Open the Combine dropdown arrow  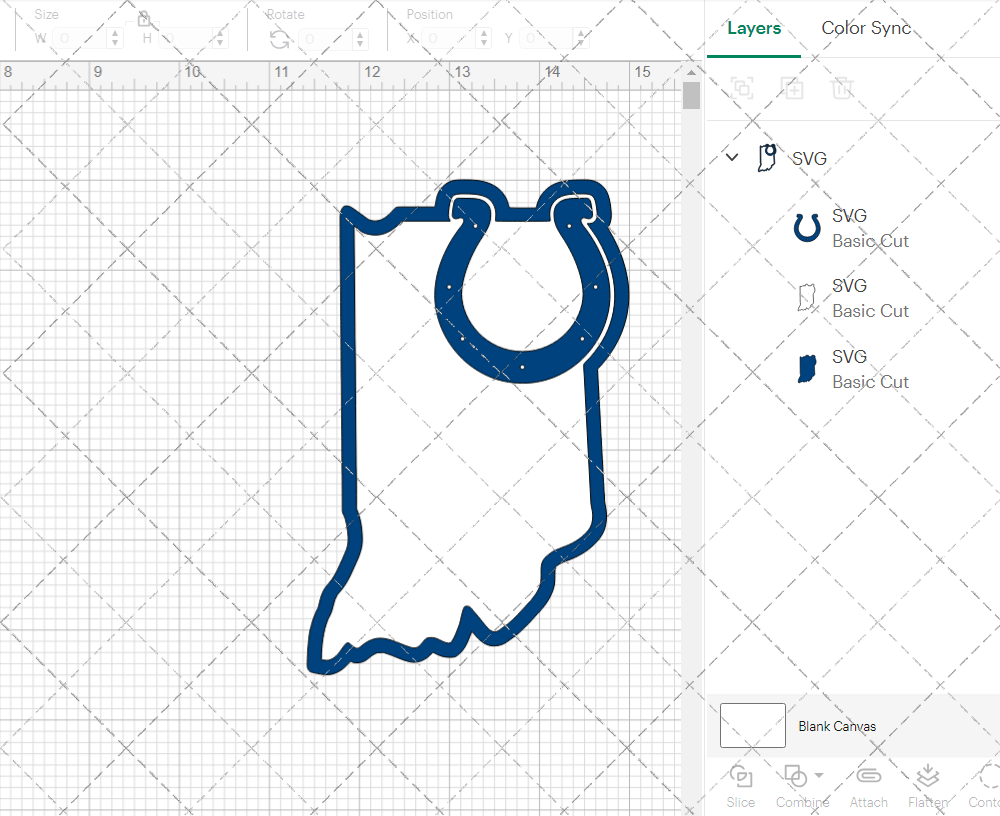click(x=820, y=776)
